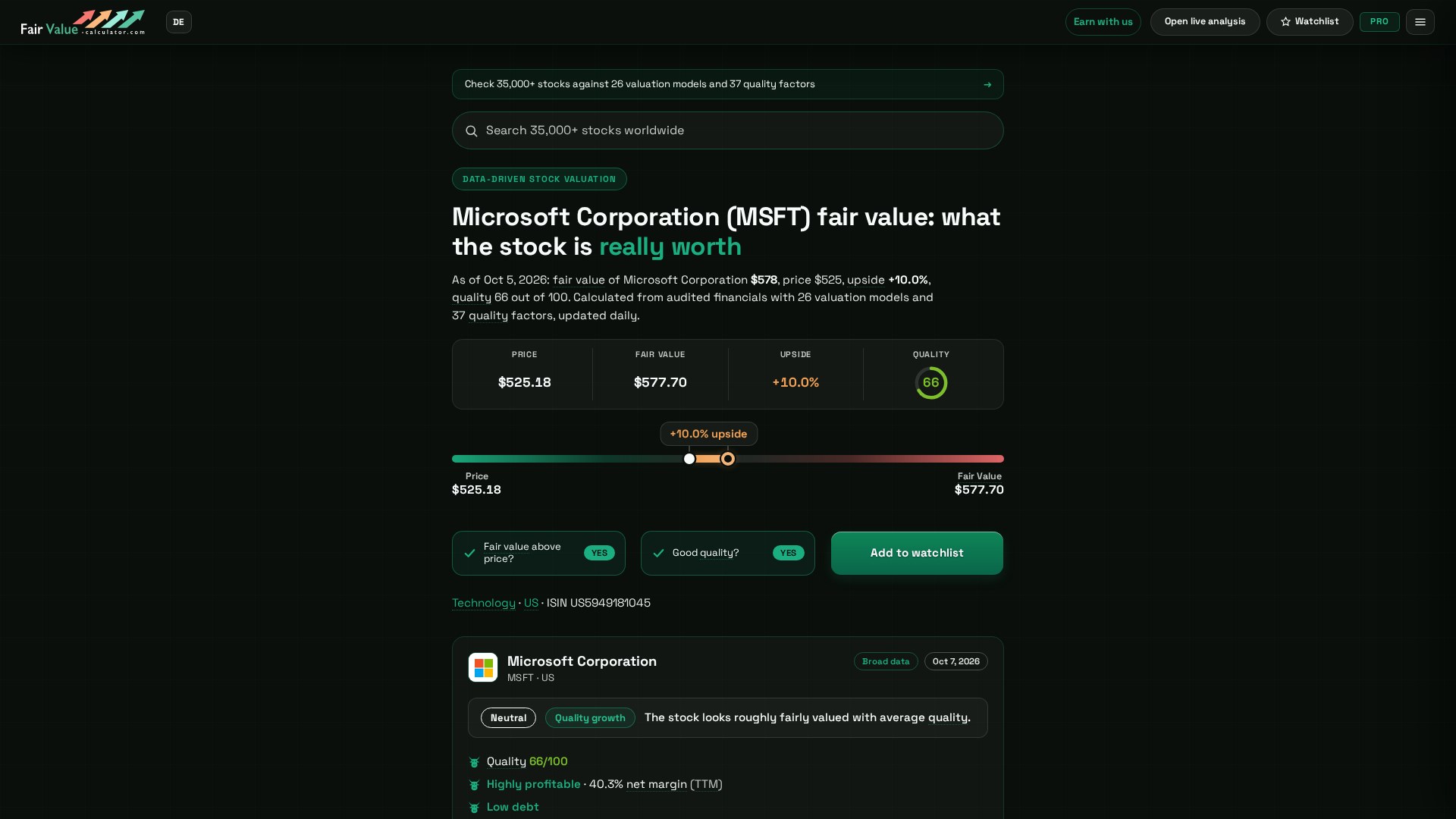Click the Microsoft logo icon

[x=483, y=667]
